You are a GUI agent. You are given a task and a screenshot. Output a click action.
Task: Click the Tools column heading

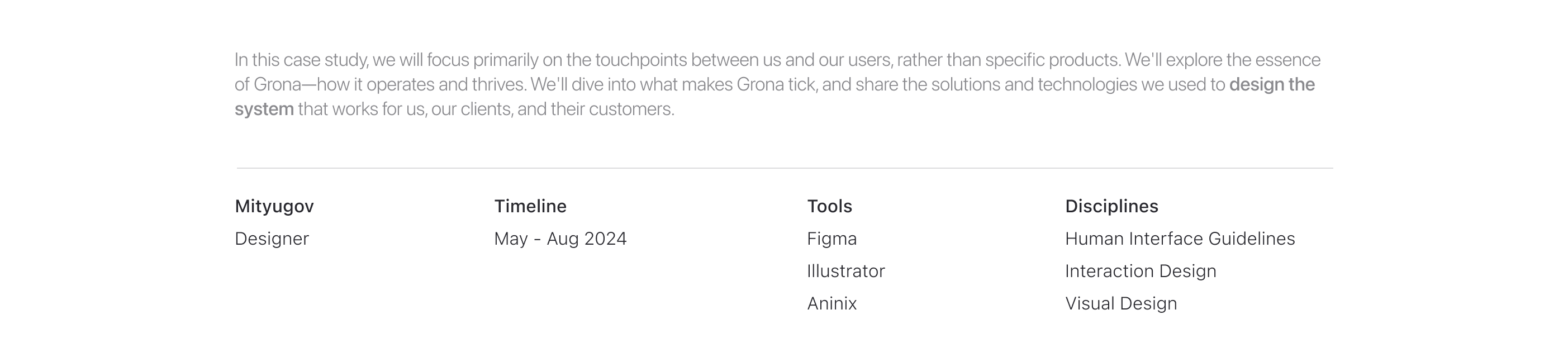point(829,206)
